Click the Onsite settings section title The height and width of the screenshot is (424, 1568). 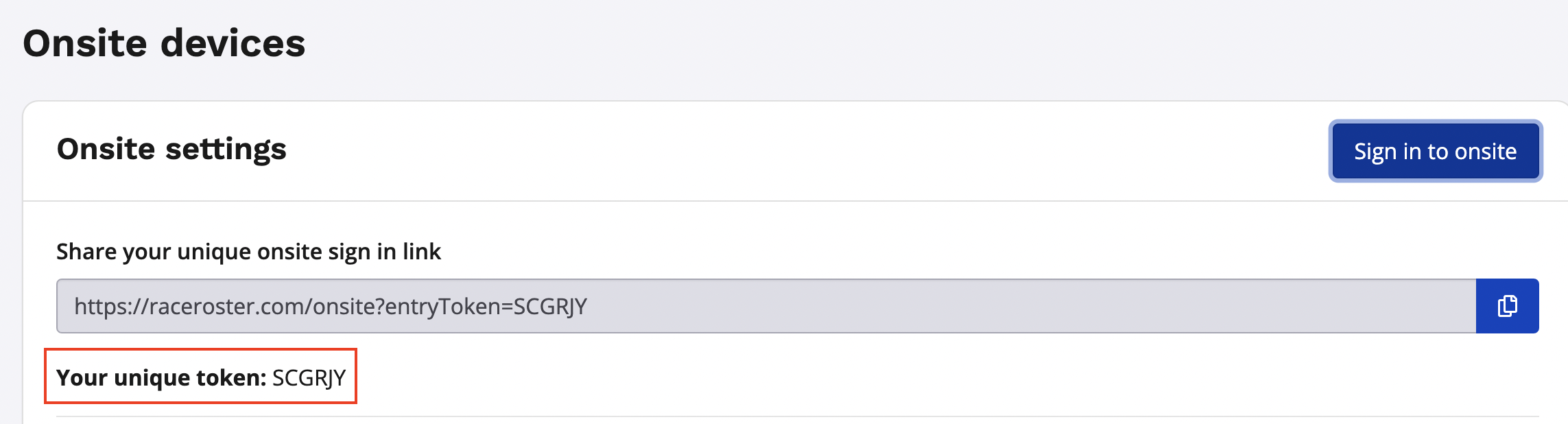point(171,149)
